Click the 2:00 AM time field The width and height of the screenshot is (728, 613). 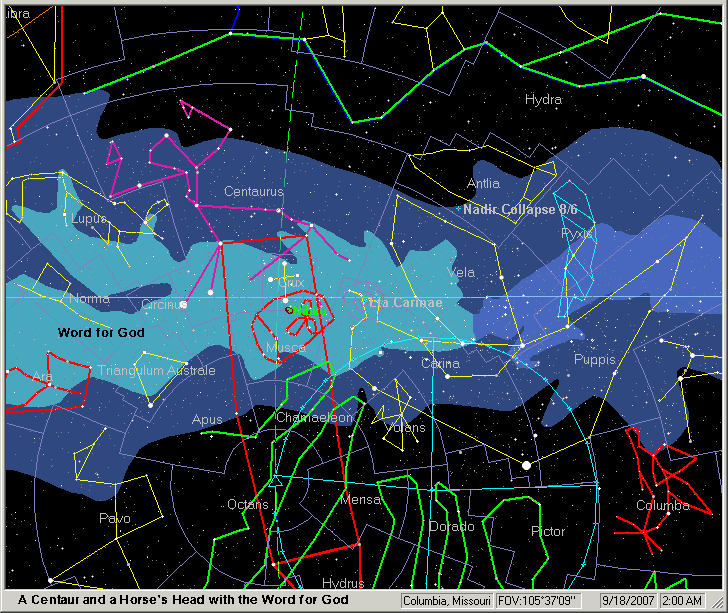click(x=690, y=601)
